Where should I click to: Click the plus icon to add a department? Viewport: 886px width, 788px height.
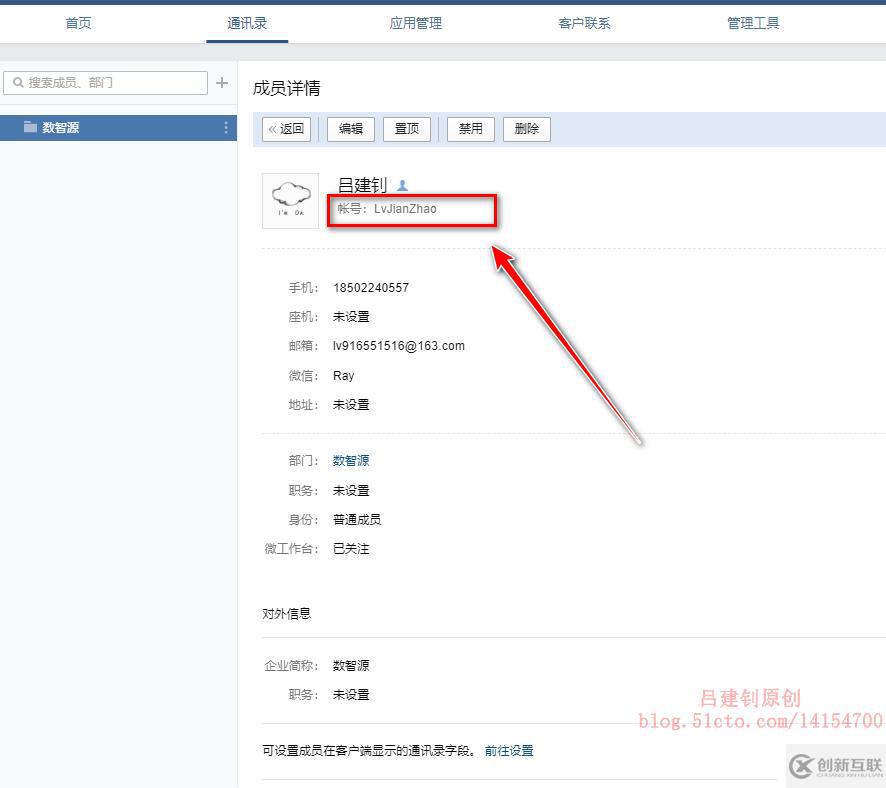click(221, 82)
